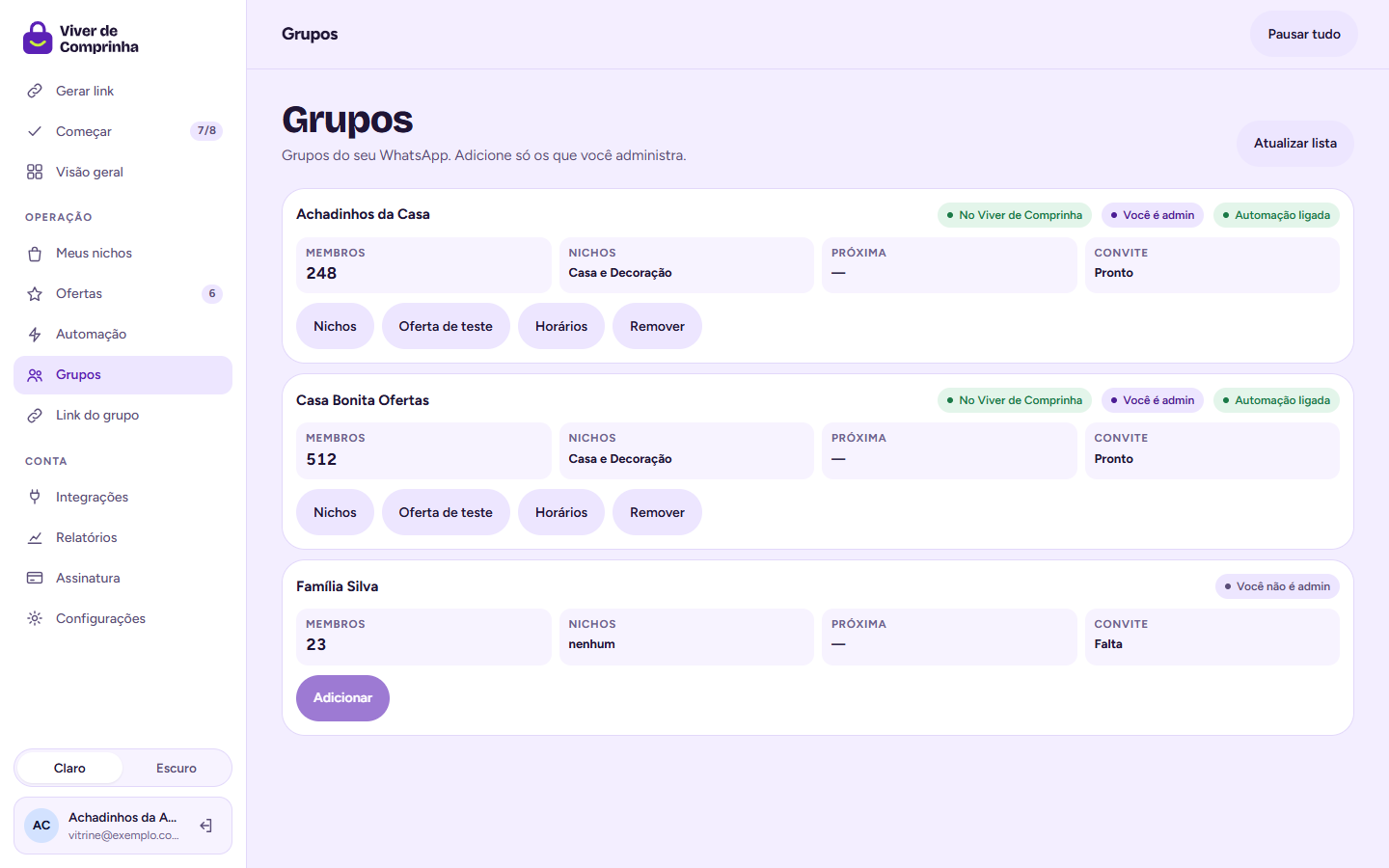Viewport: 1389px width, 868px height.
Task: Click the Casa Bonita Ofertas group title
Action: coord(363,400)
